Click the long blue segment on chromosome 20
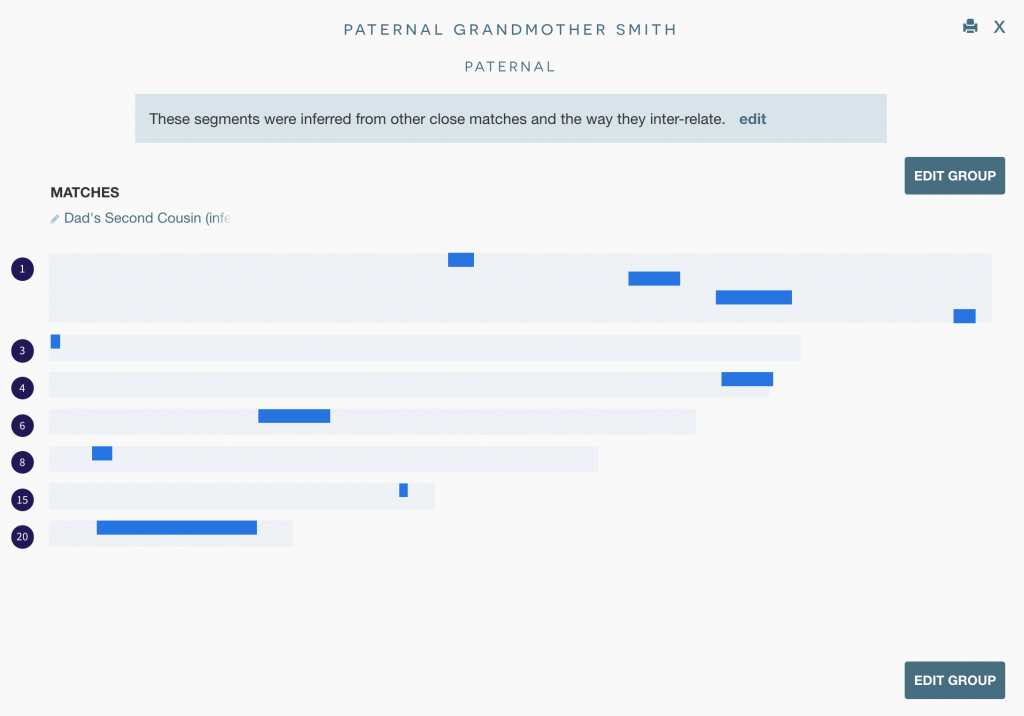Screen dimensions: 1024x716 click(x=176, y=528)
